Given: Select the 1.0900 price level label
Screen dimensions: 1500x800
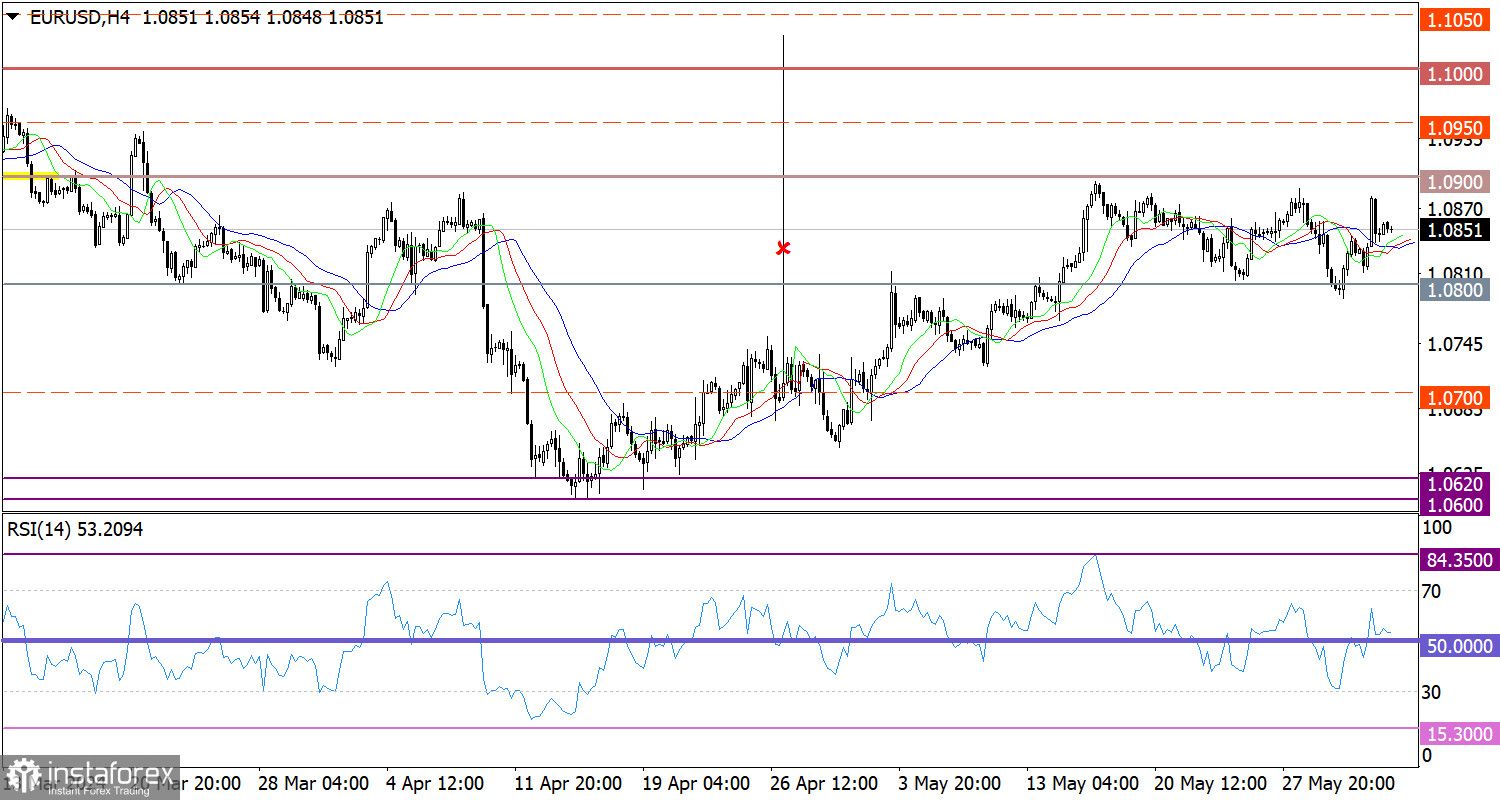Looking at the screenshot, I should click(1455, 182).
